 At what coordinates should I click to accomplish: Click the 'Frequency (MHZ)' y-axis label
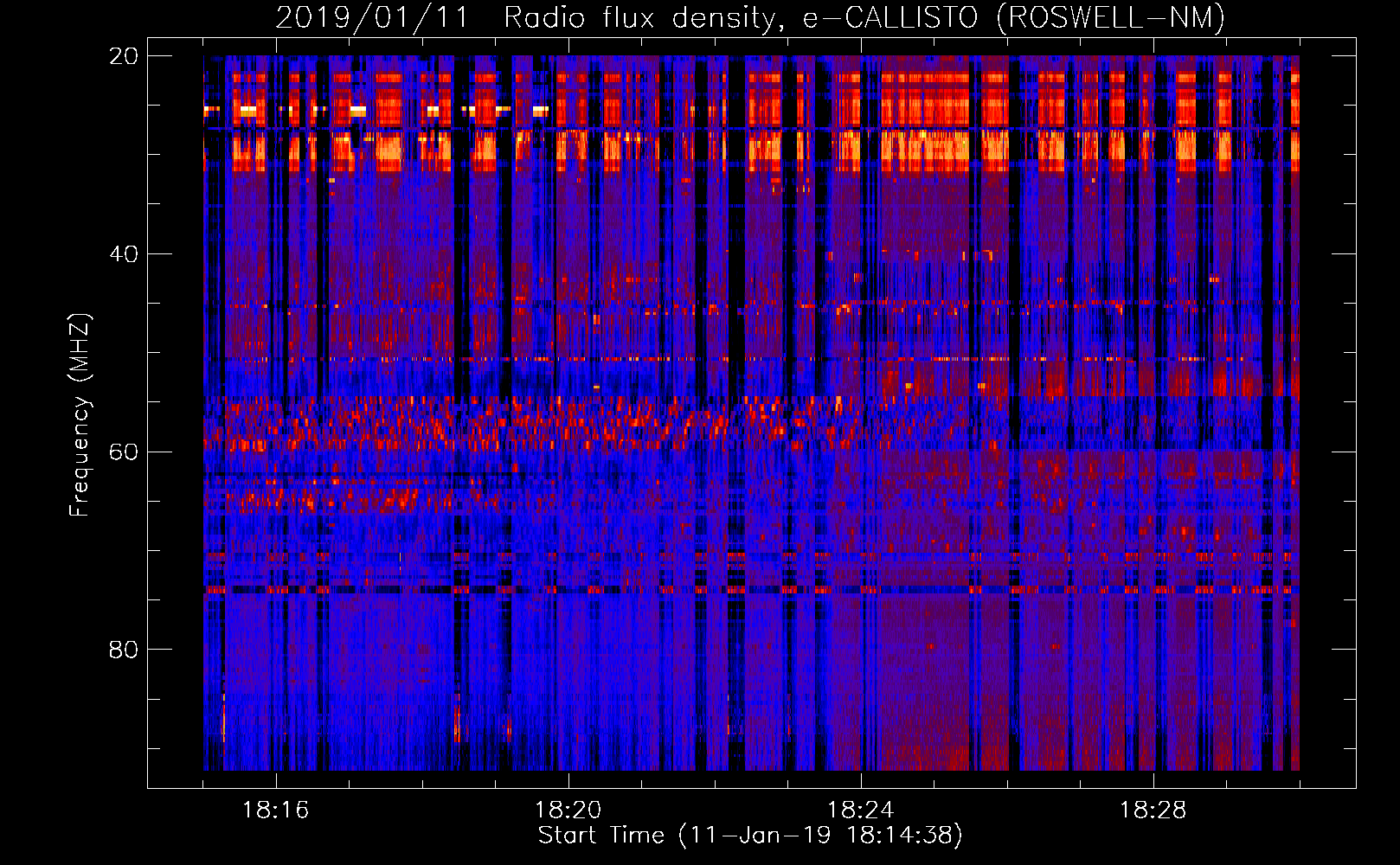tap(80, 415)
